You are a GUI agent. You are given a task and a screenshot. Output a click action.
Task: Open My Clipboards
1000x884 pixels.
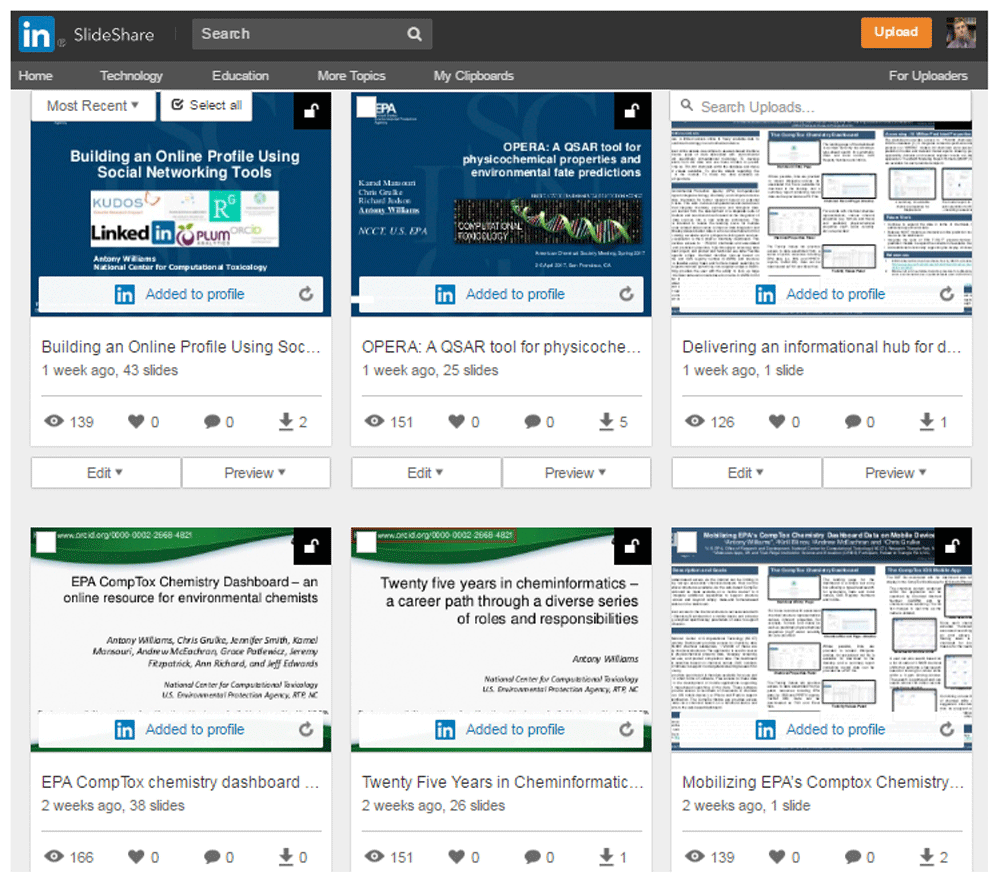[x=474, y=76]
